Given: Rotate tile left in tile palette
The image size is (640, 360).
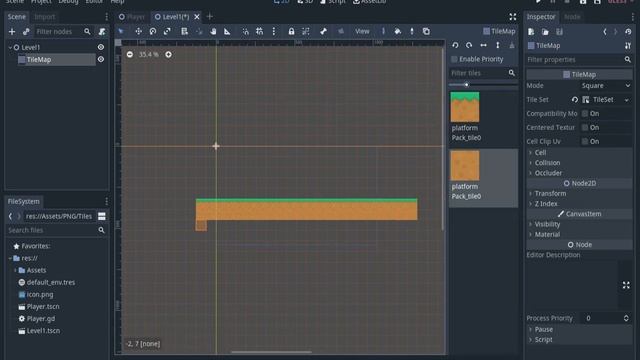Looking at the screenshot, I should [455, 45].
